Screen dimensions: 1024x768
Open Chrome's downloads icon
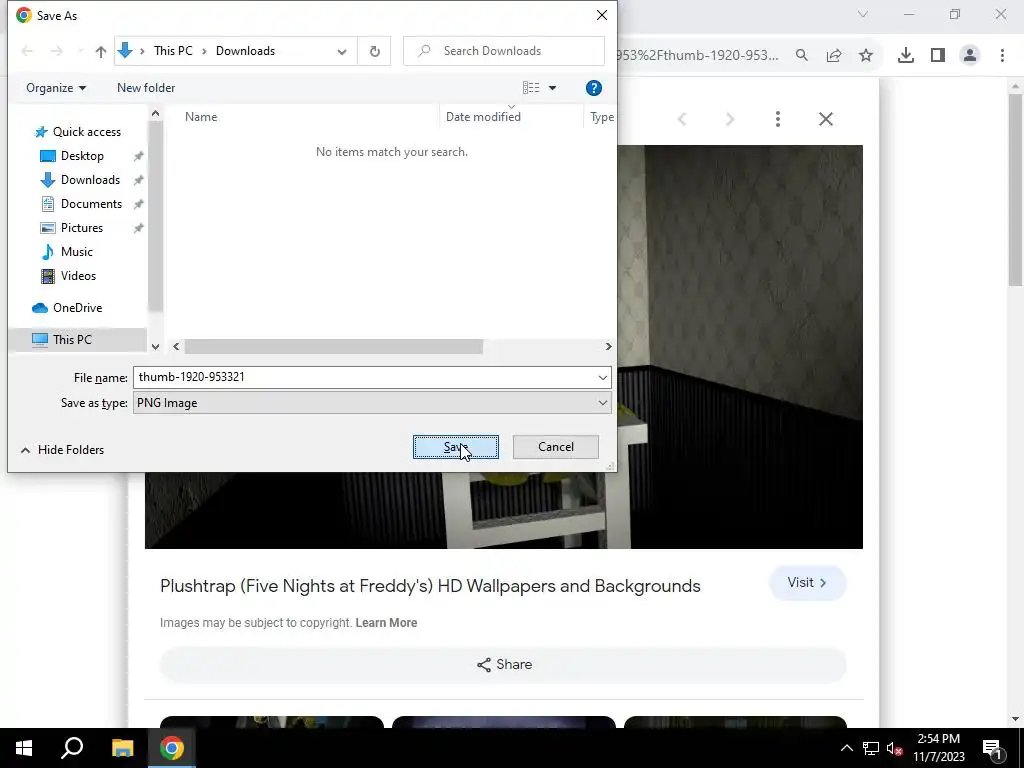pos(906,56)
